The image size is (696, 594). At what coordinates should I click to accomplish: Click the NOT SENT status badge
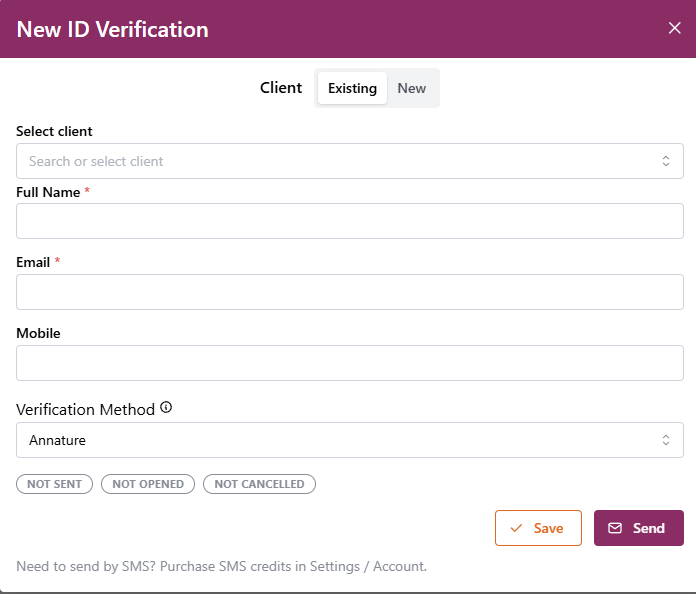coord(54,484)
